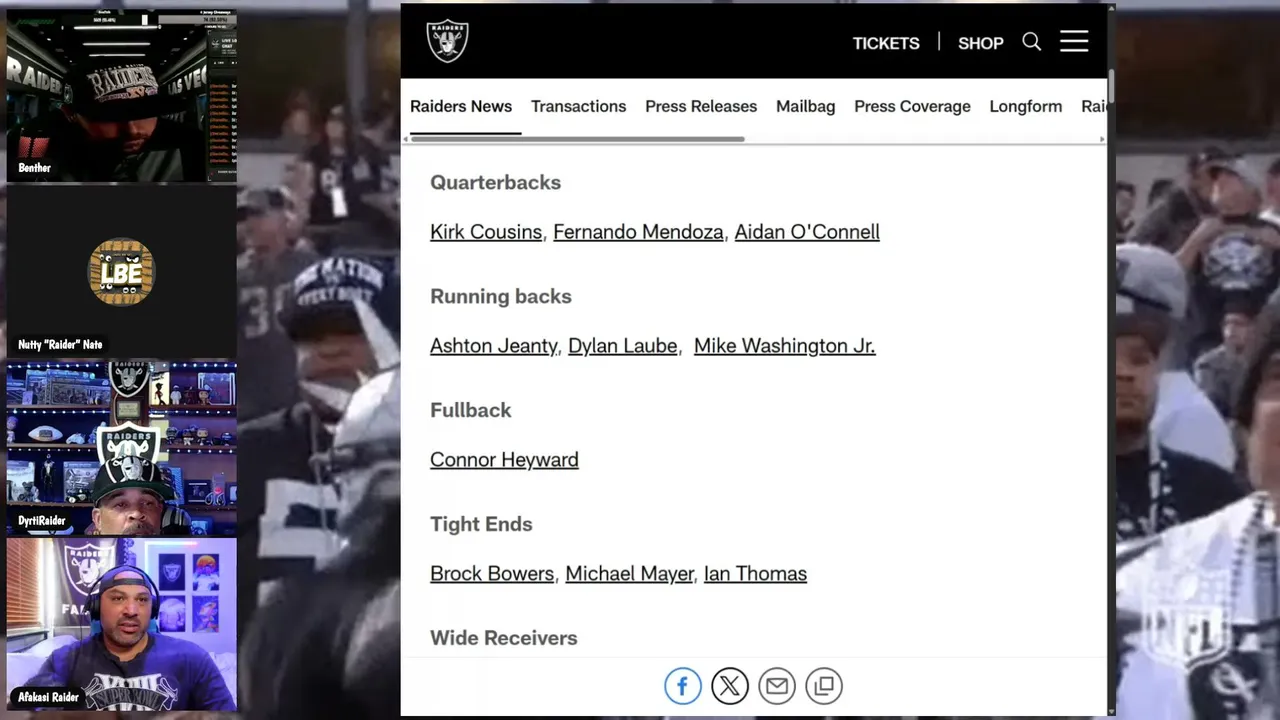1280x720 pixels.
Task: Go to Tickets page
Action: tap(886, 43)
